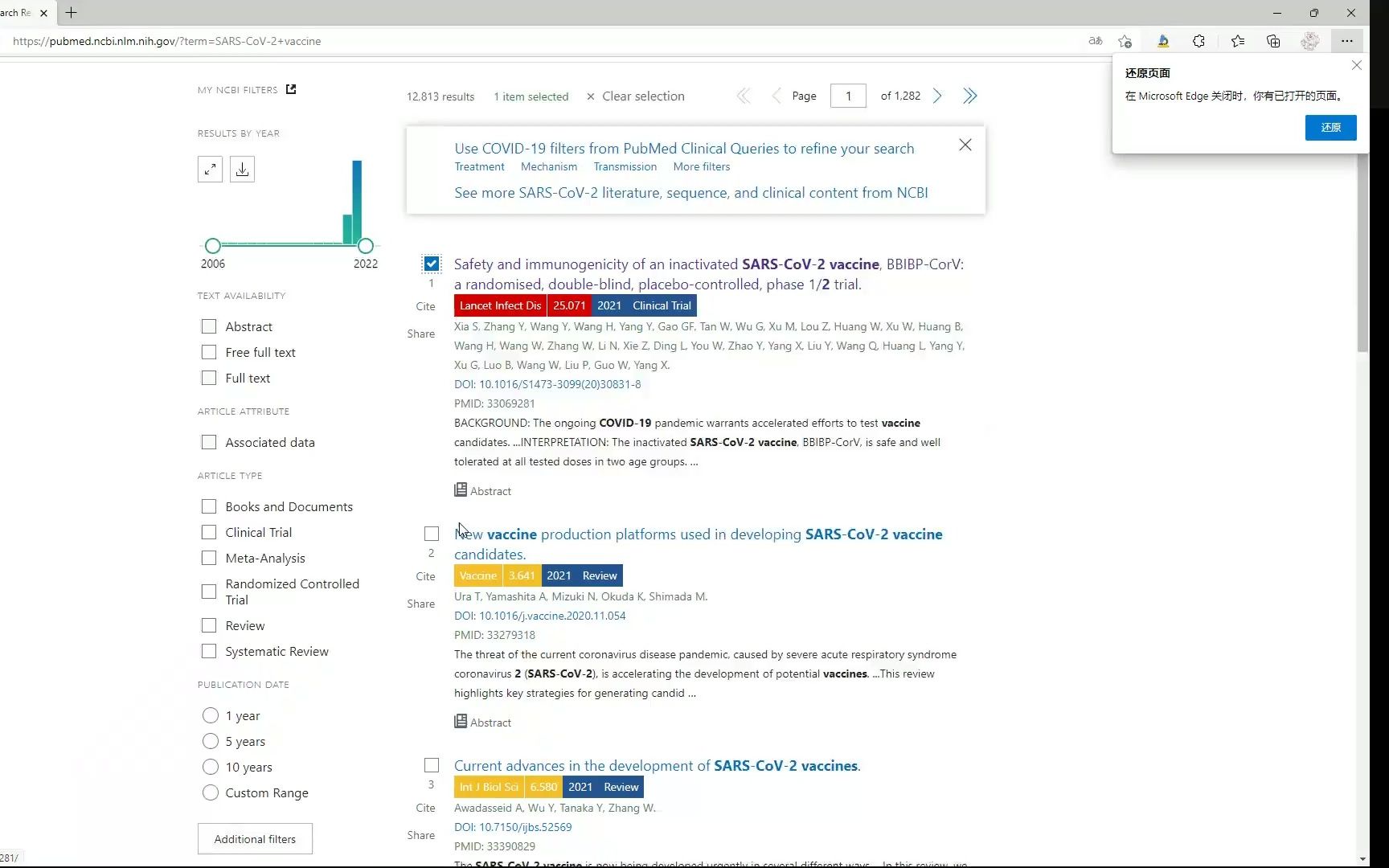Click the 2022 end year slider handle

coord(366,245)
